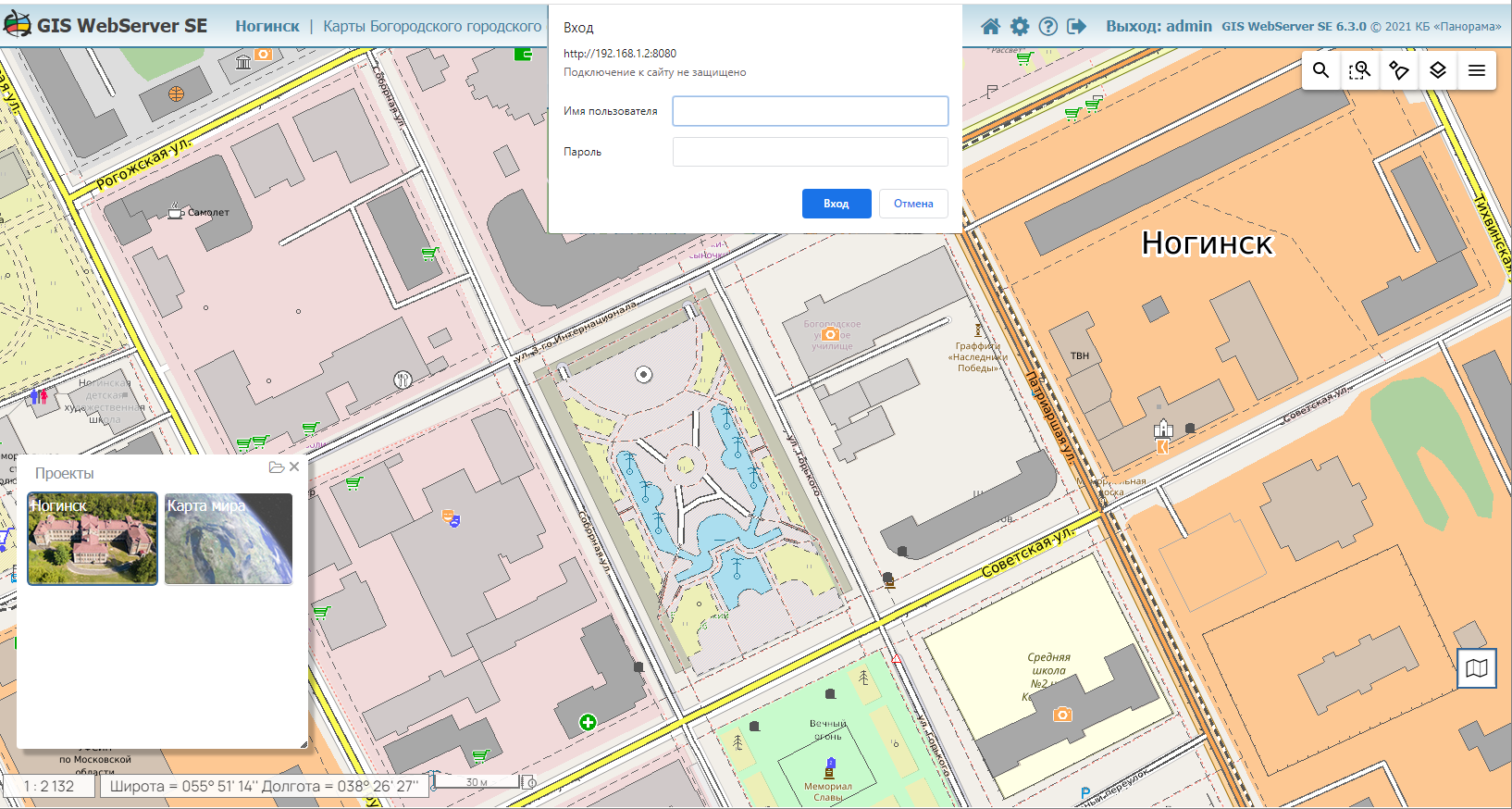Open settings via the gear icon
Screen dimensions: 1512x809
[x=1019, y=26]
